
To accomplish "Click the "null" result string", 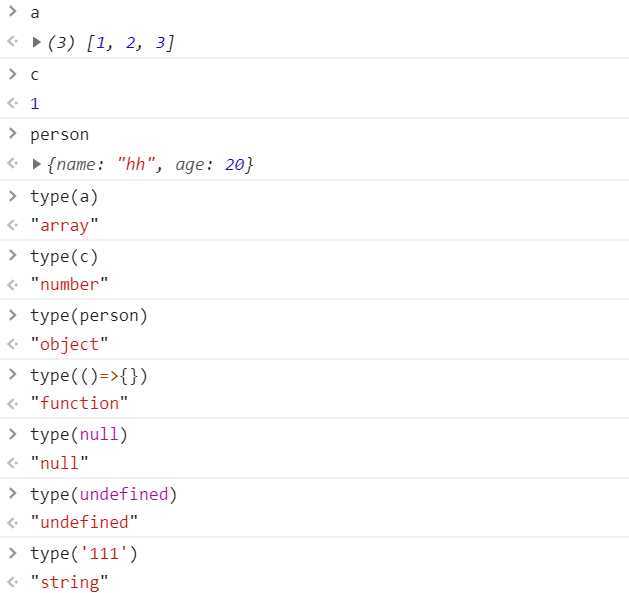I will (x=59, y=463).
